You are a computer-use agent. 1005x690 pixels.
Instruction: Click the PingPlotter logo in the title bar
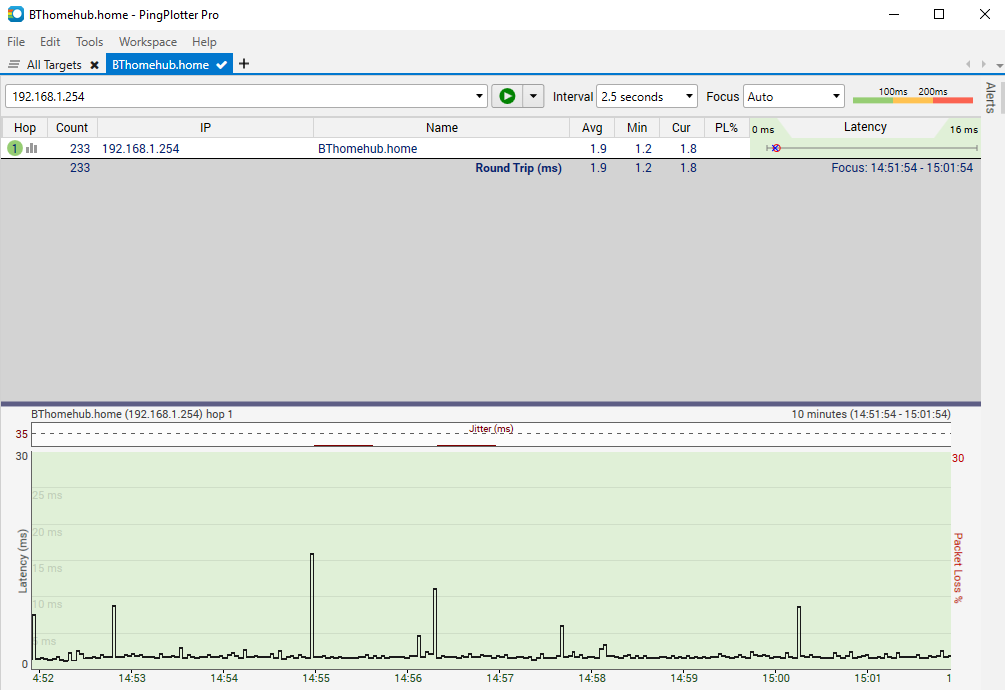click(14, 14)
